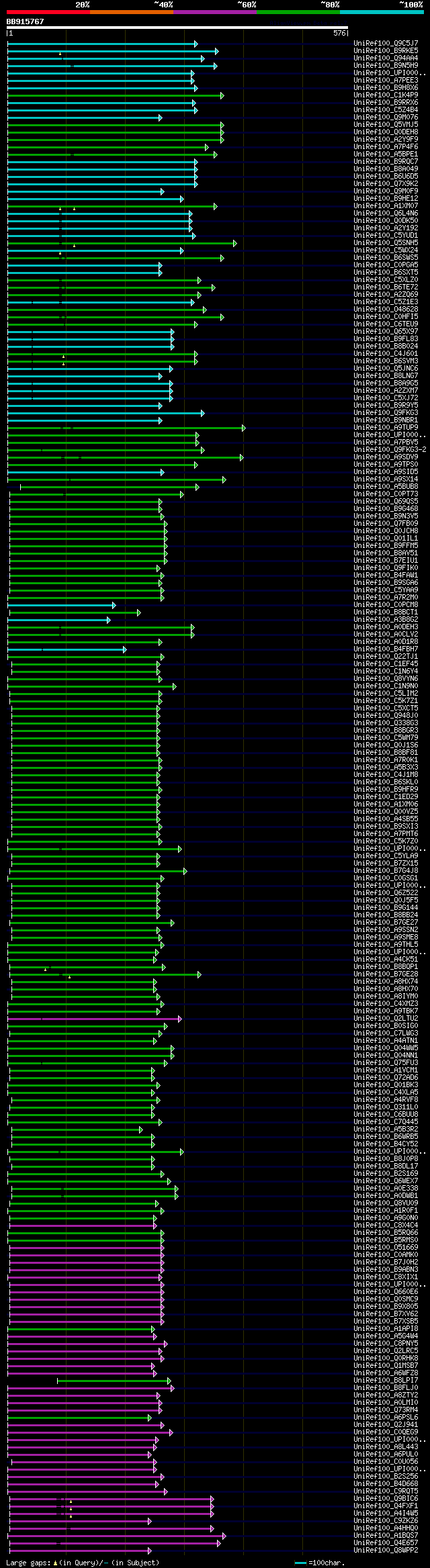Click the UniRef100_C0HFI5 label
The image size is (430, 1568).
386,317
